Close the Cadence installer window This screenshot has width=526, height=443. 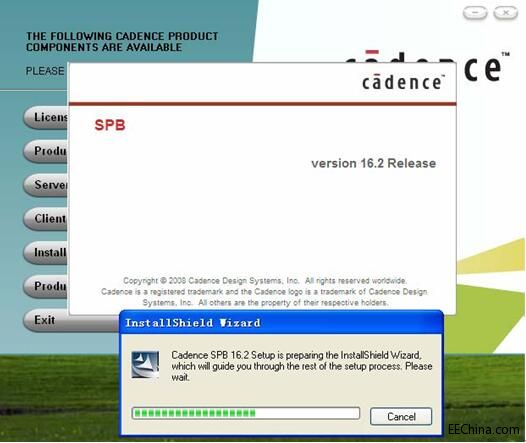(505, 13)
